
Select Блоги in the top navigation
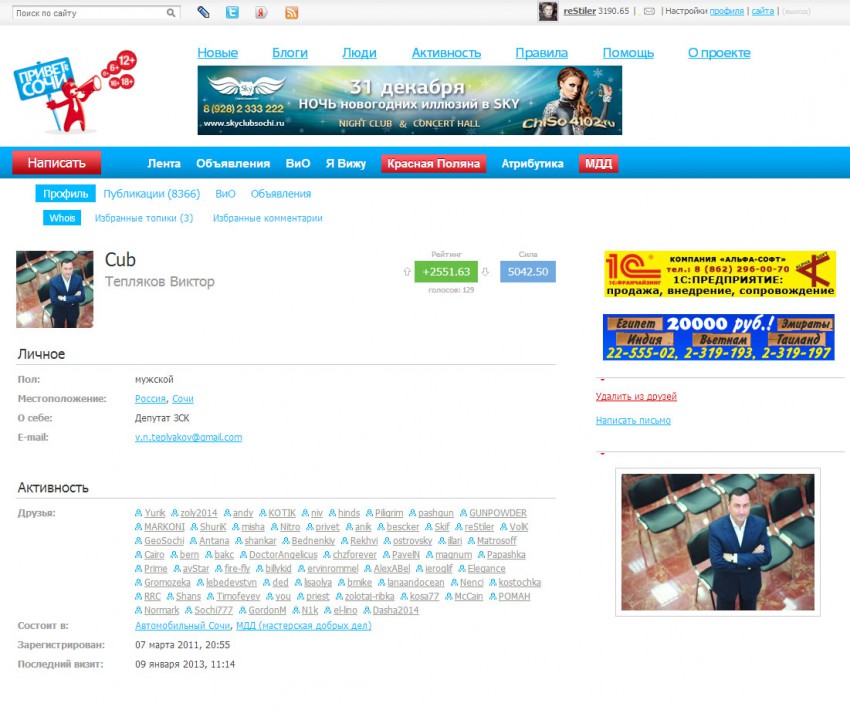pyautogui.click(x=290, y=53)
